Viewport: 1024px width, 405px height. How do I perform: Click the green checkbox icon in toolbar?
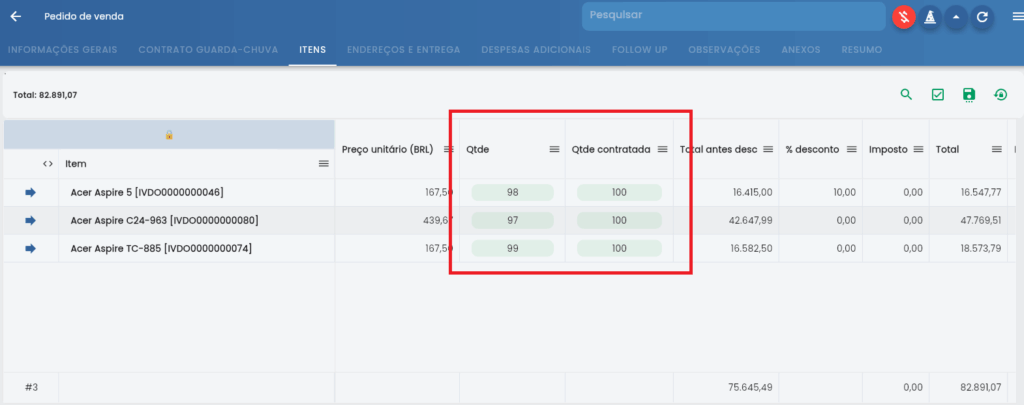pyautogui.click(x=938, y=95)
